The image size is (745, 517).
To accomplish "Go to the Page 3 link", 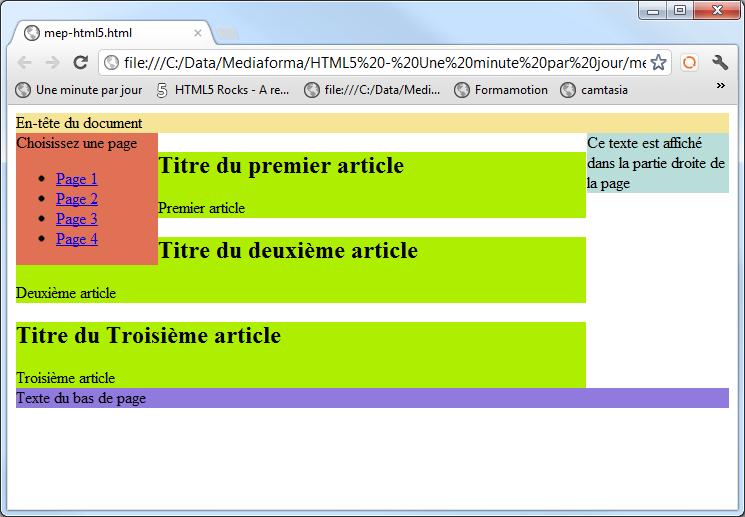I will [77, 219].
